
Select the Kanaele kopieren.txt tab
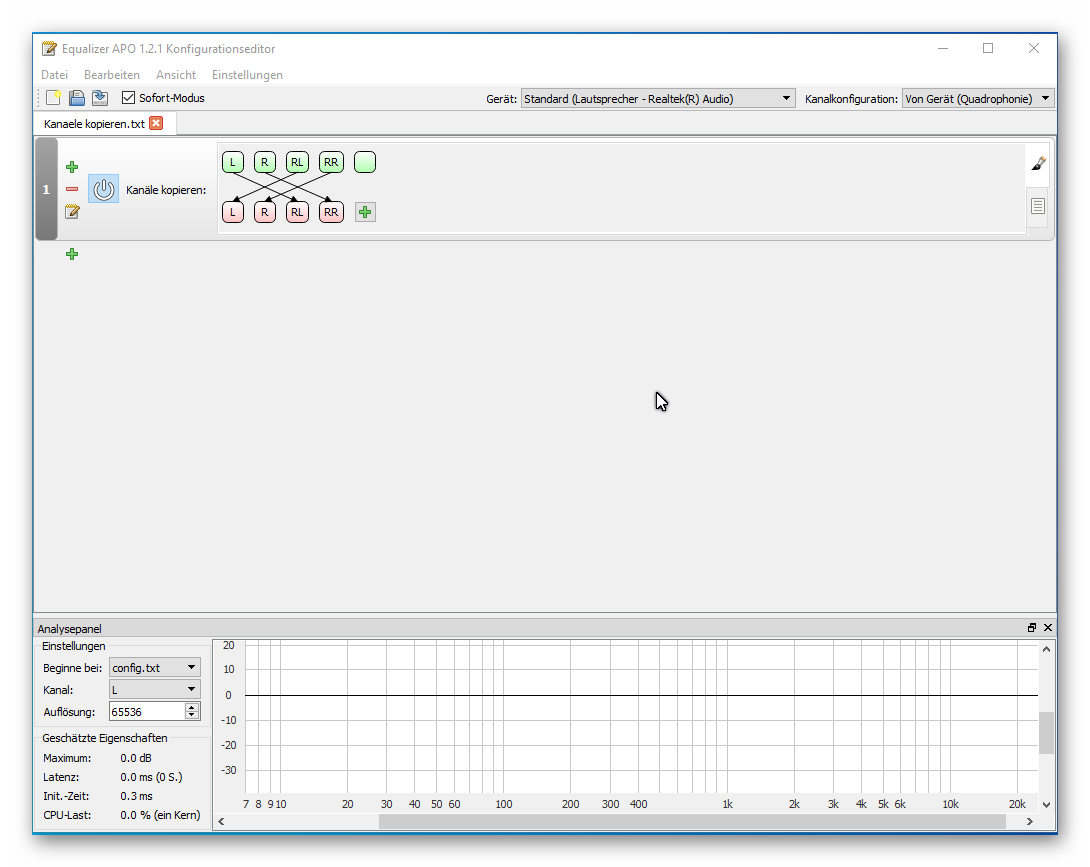click(95, 122)
